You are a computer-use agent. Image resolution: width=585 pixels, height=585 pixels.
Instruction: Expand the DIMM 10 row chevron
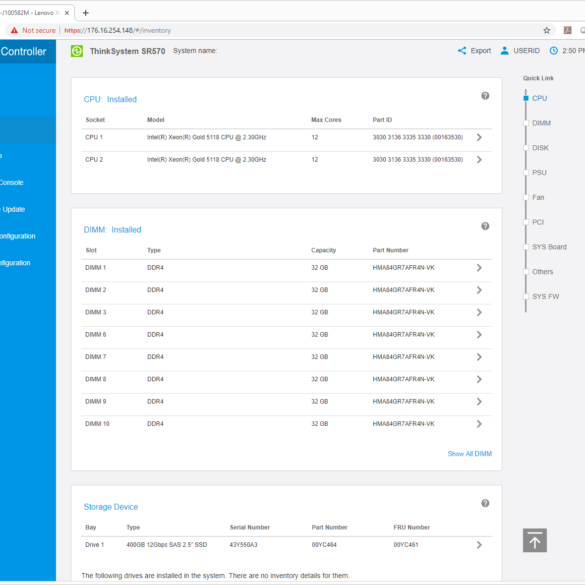tap(479, 424)
